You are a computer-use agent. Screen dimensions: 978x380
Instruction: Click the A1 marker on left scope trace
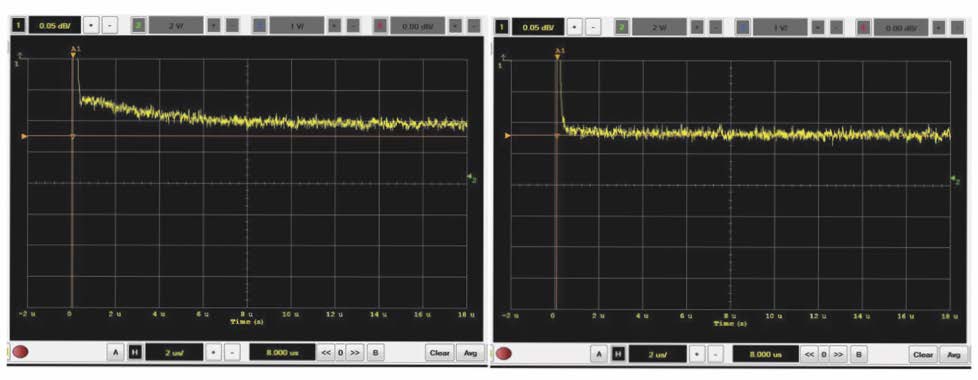point(75,49)
